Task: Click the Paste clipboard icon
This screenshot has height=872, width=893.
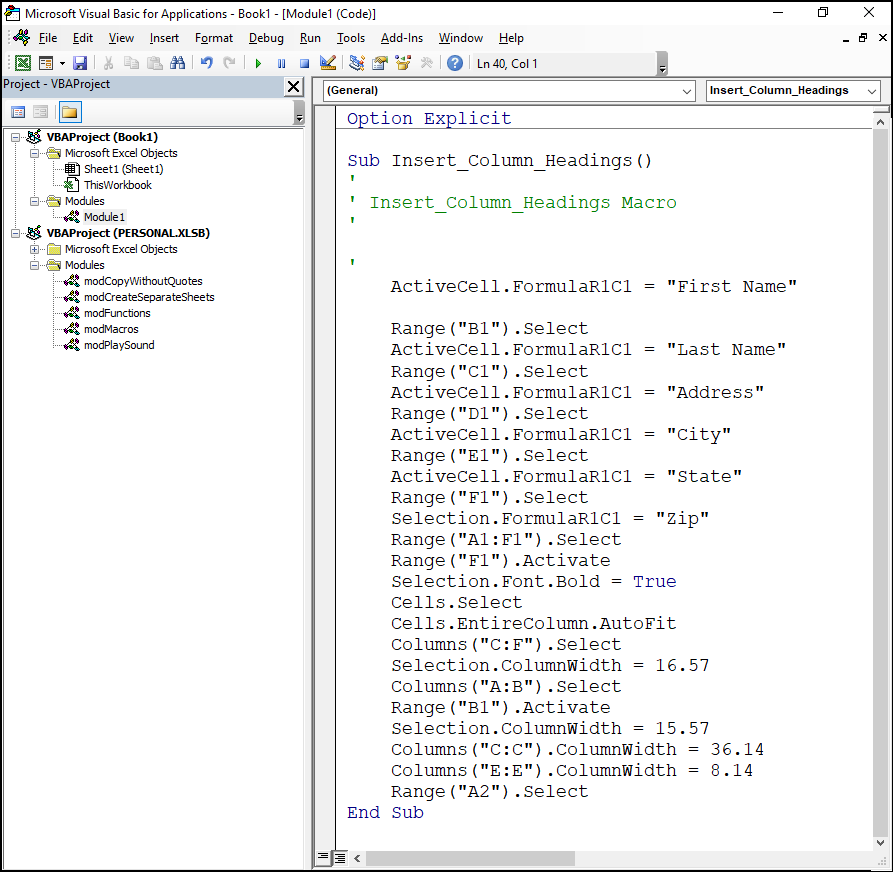Action: pyautogui.click(x=154, y=63)
